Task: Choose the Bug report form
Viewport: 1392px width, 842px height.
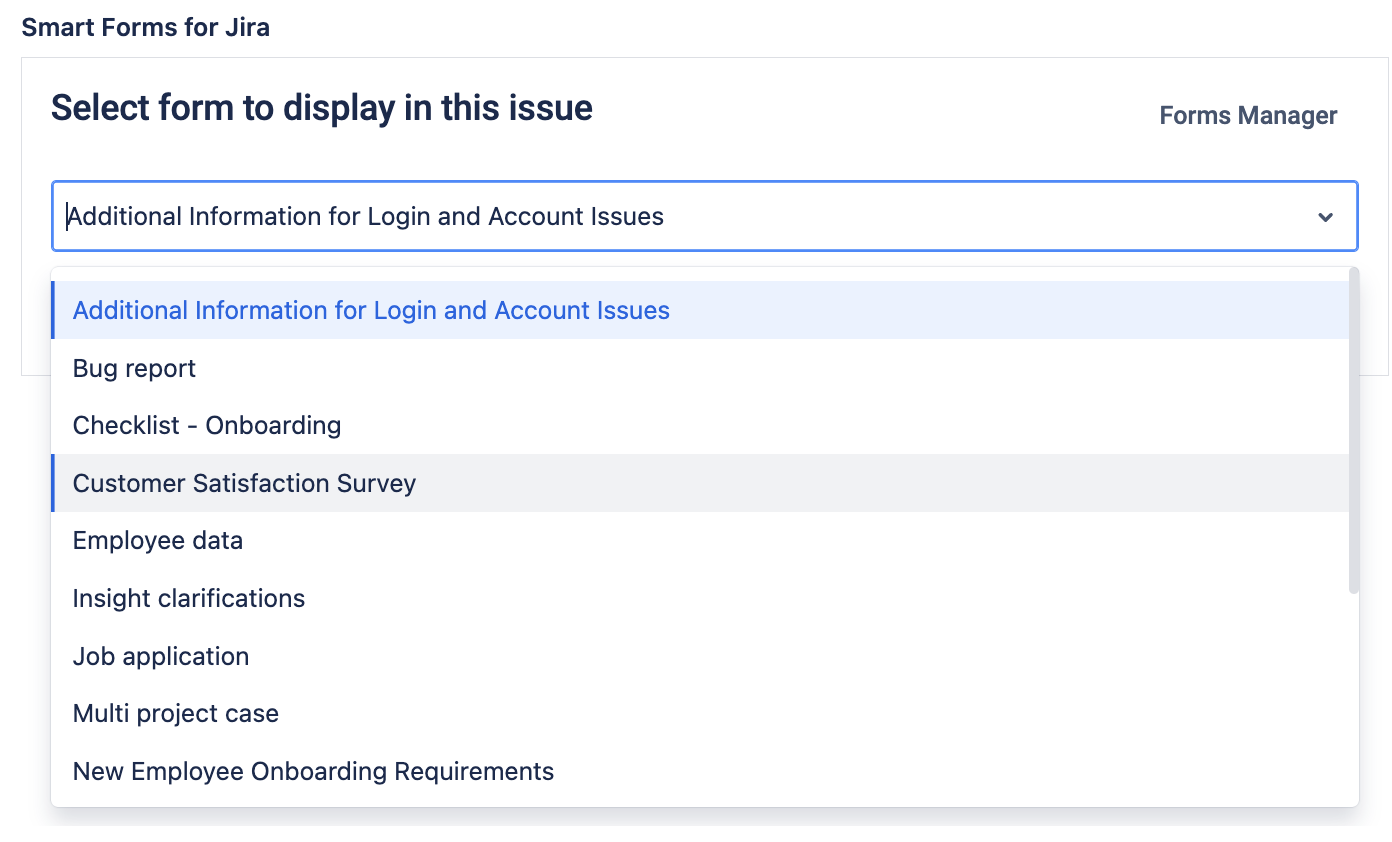Action: tap(134, 369)
